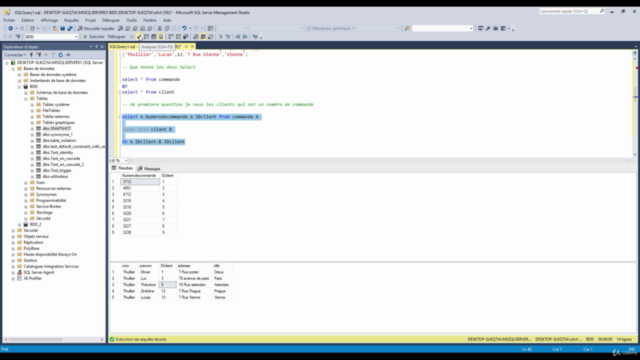Screen dimensions: 640x360
Task: Open the Edition menu
Action: point(28,20)
